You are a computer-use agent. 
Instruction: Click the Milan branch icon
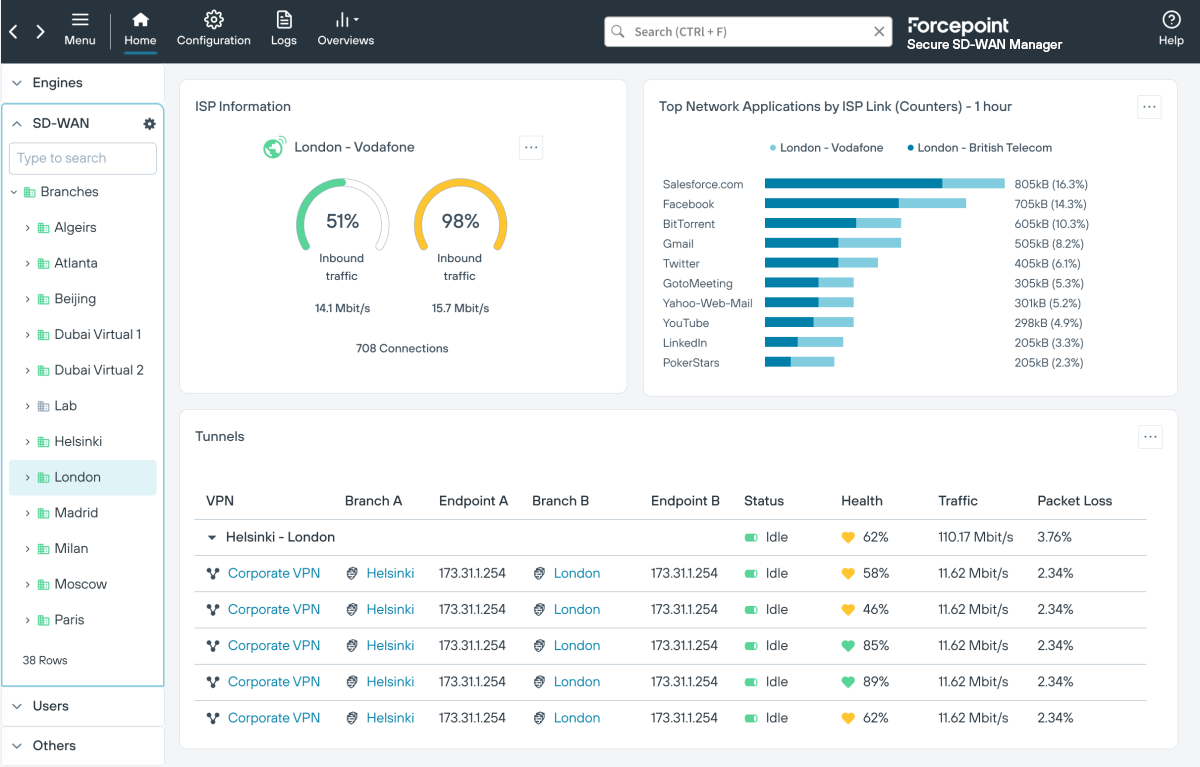click(43, 549)
